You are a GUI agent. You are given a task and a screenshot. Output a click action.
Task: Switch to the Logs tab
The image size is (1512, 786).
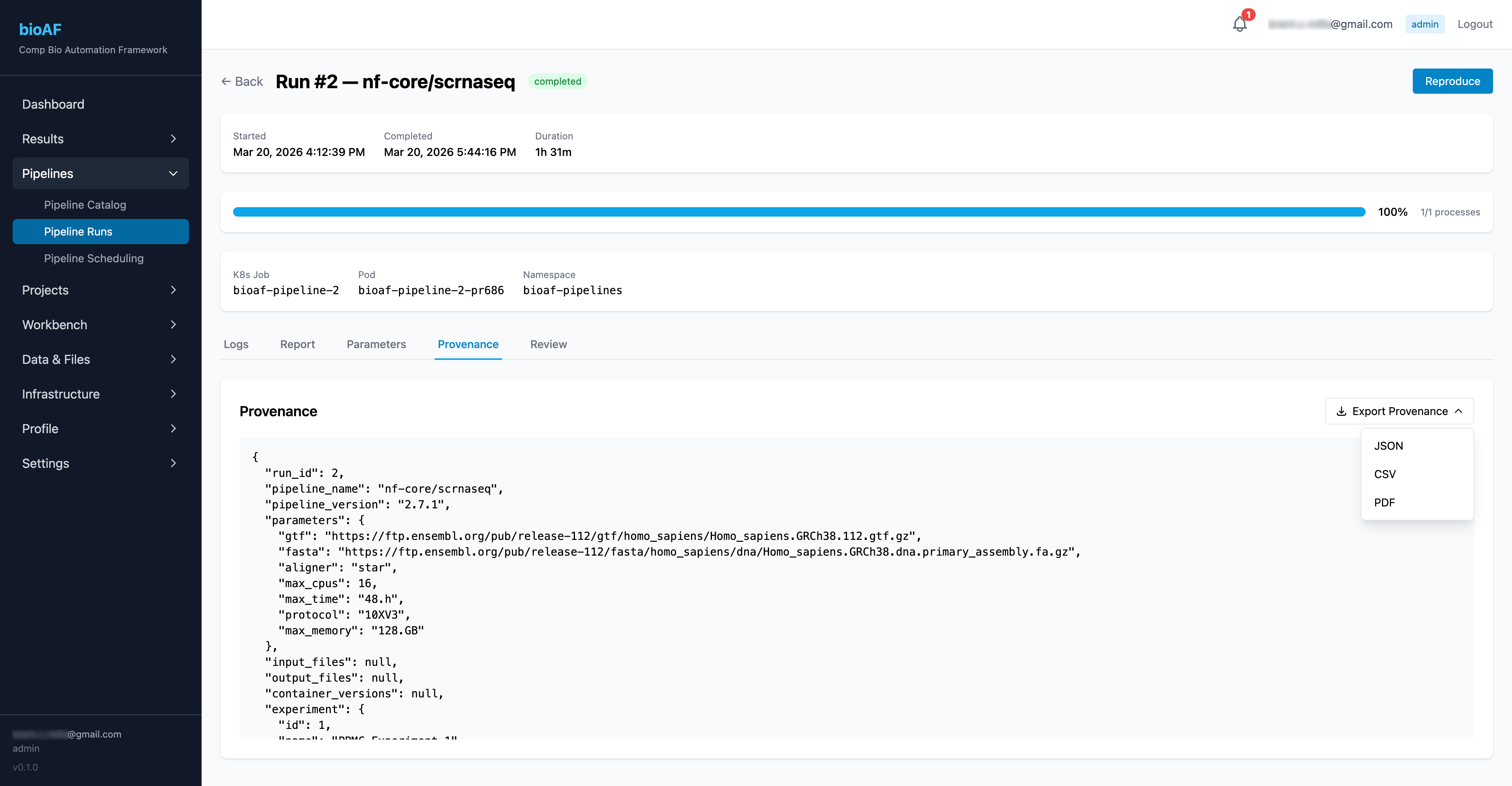tap(236, 345)
